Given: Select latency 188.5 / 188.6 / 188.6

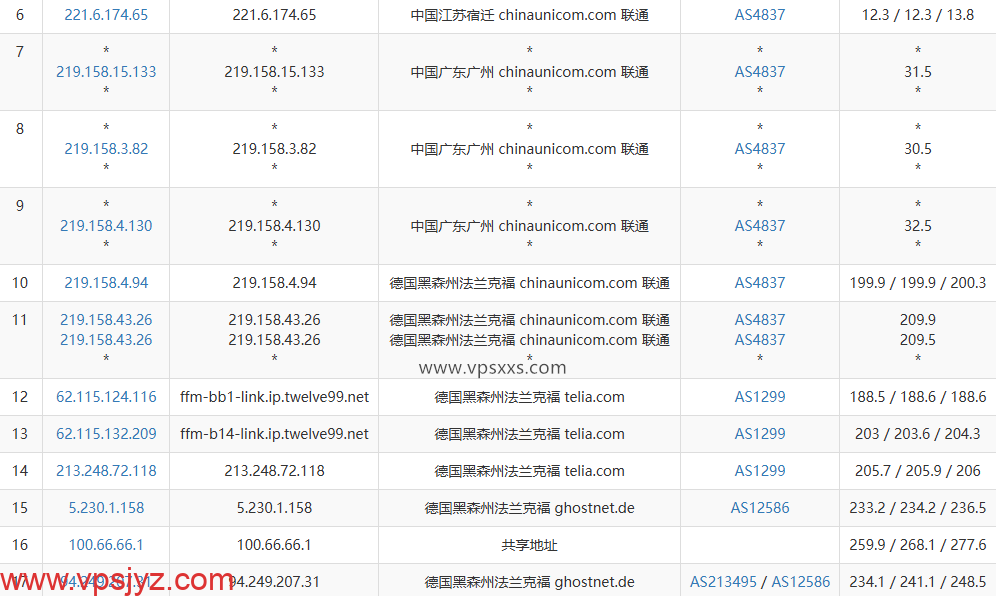Looking at the screenshot, I should [x=917, y=397].
